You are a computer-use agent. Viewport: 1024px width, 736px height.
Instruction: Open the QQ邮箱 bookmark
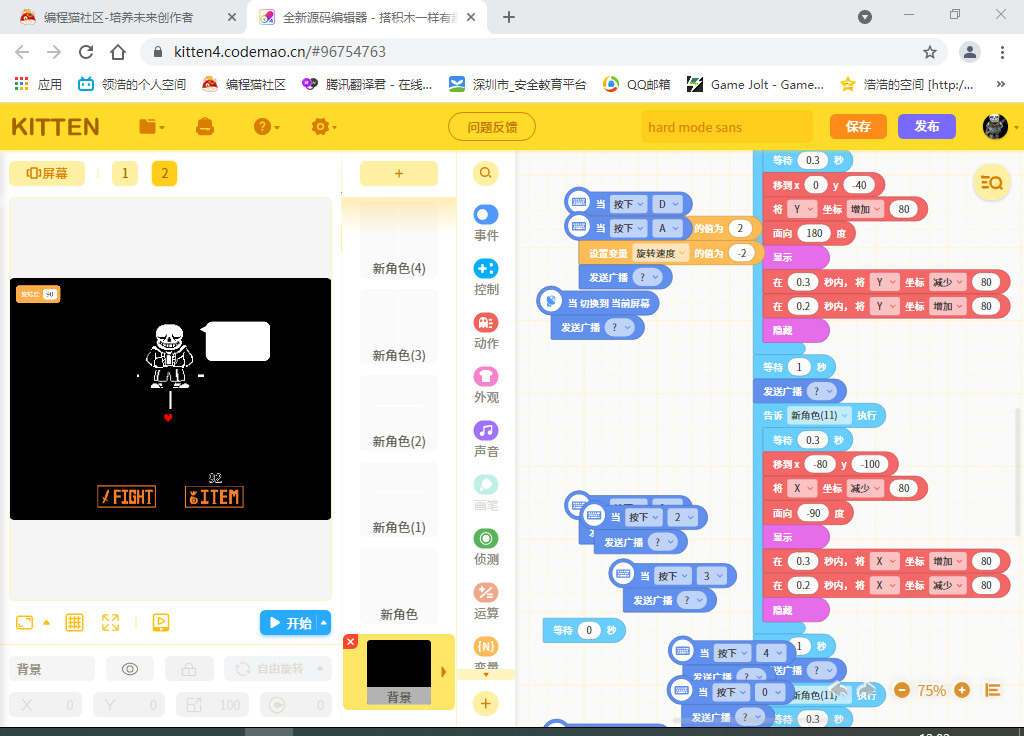tap(637, 84)
